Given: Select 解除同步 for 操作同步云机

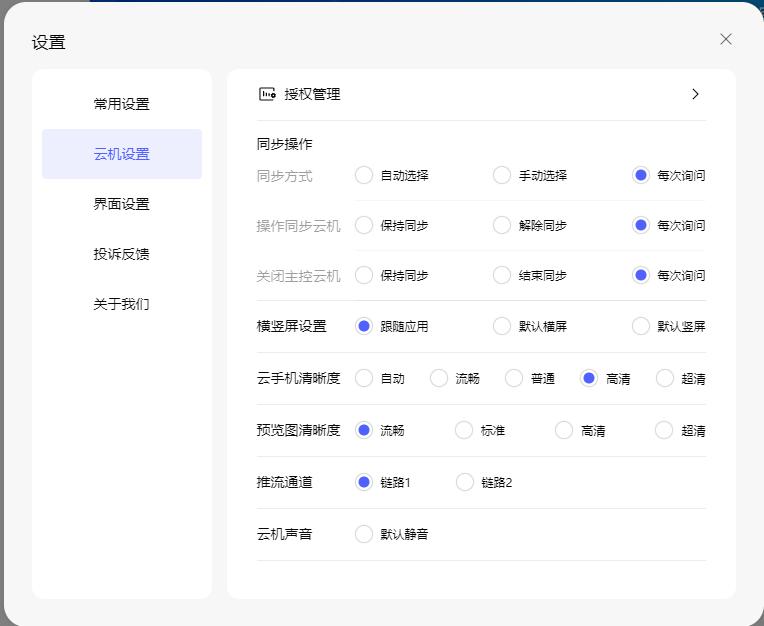Looking at the screenshot, I should (x=502, y=225).
